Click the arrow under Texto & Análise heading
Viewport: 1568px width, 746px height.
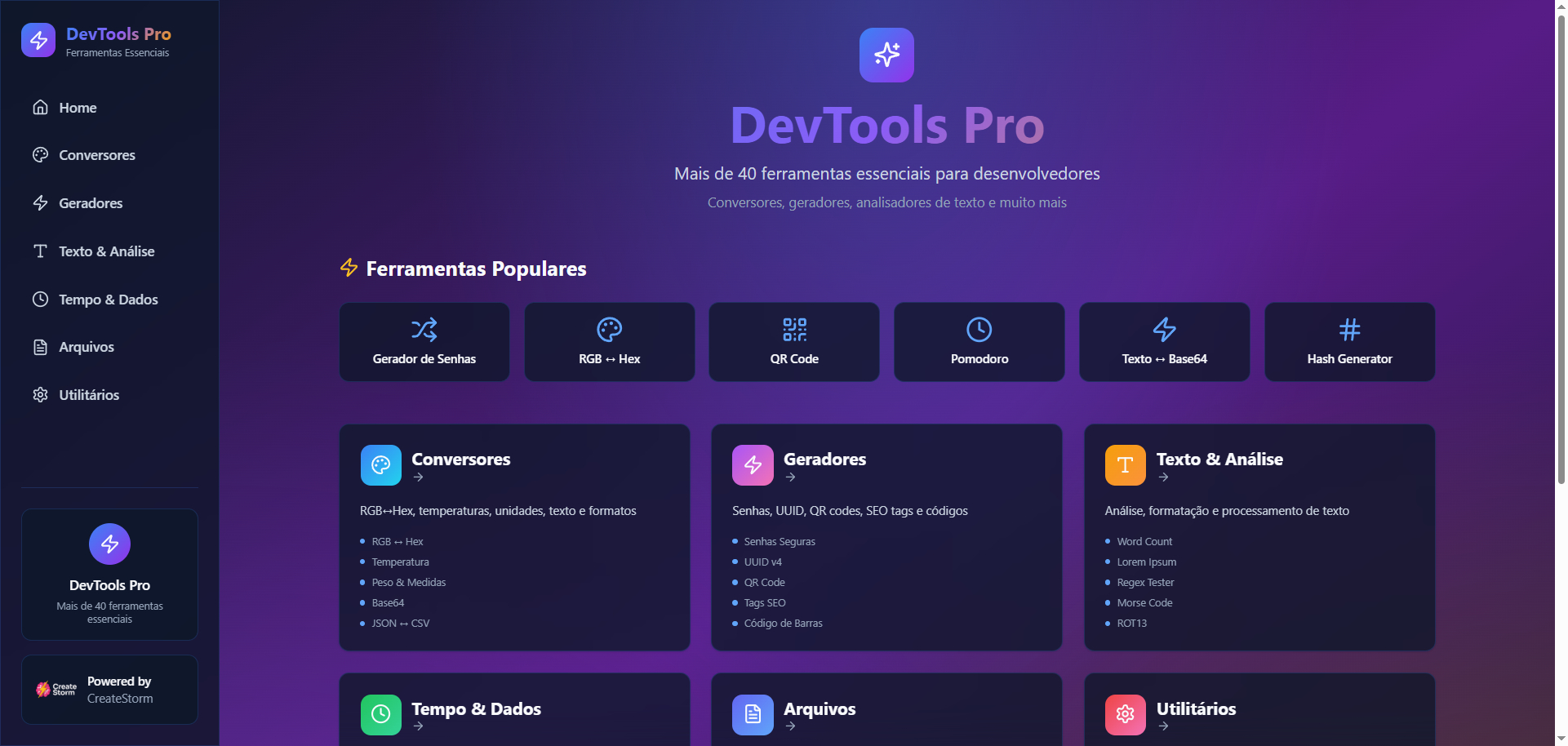click(1163, 477)
